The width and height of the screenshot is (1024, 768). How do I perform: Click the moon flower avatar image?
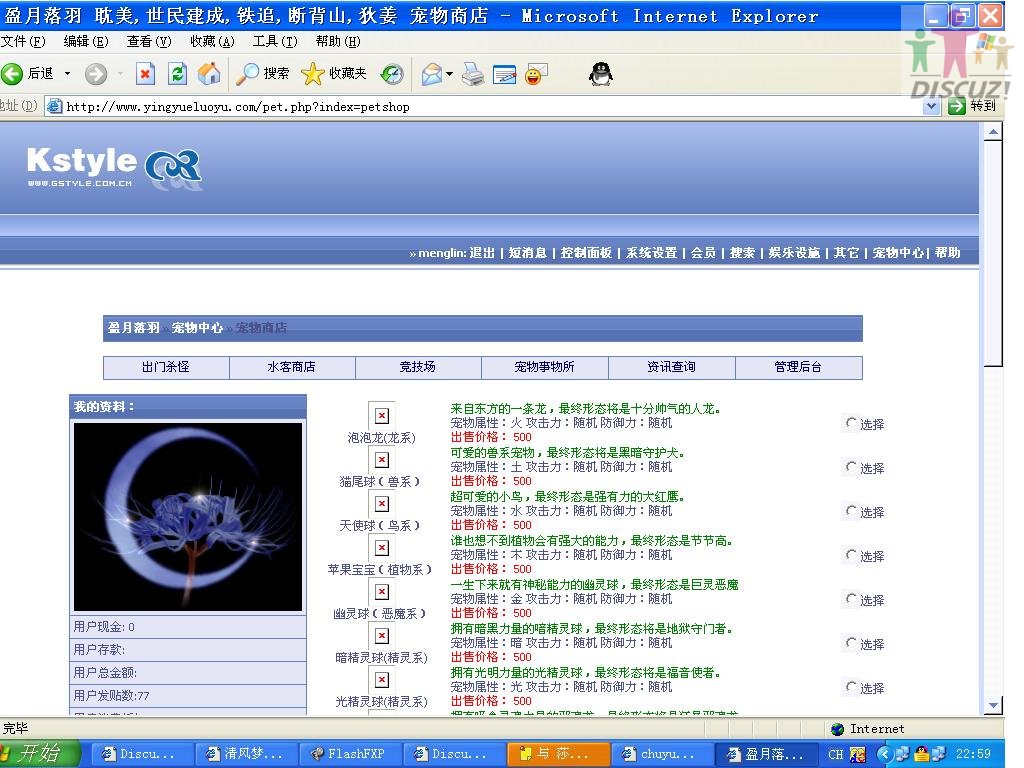188,517
